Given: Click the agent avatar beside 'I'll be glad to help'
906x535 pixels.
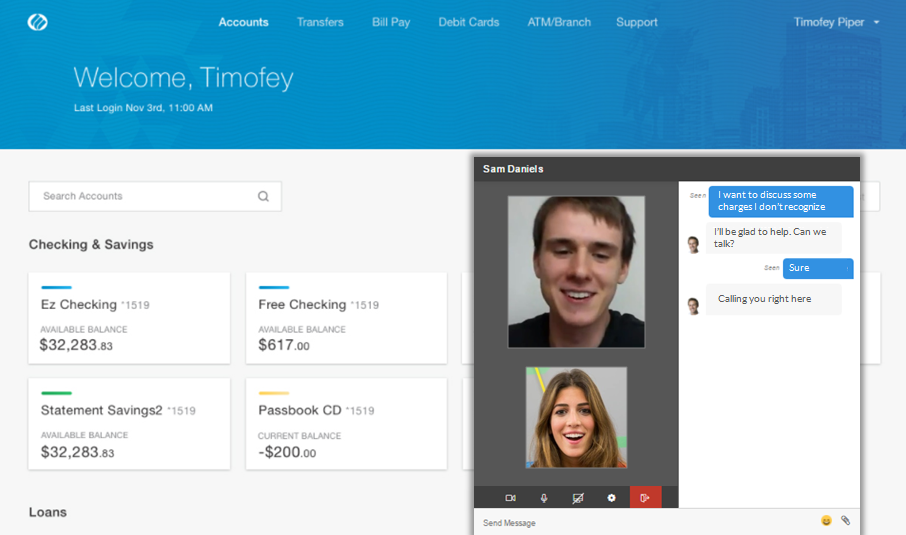Looking at the screenshot, I should coord(693,244).
